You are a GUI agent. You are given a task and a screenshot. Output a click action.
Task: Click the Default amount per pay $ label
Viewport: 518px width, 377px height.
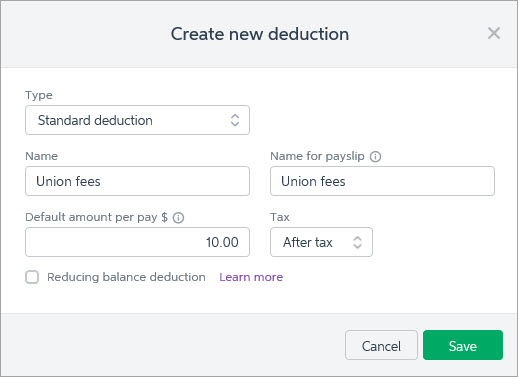click(x=96, y=217)
